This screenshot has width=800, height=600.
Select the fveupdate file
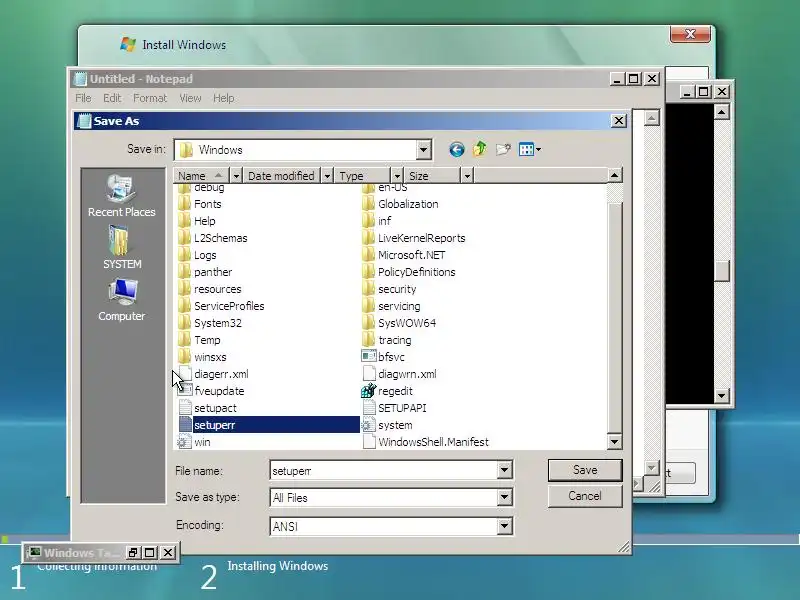click(211, 391)
